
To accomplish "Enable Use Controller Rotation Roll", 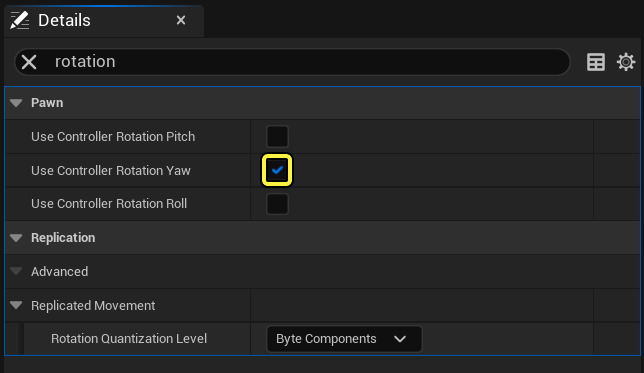I will tap(277, 204).
